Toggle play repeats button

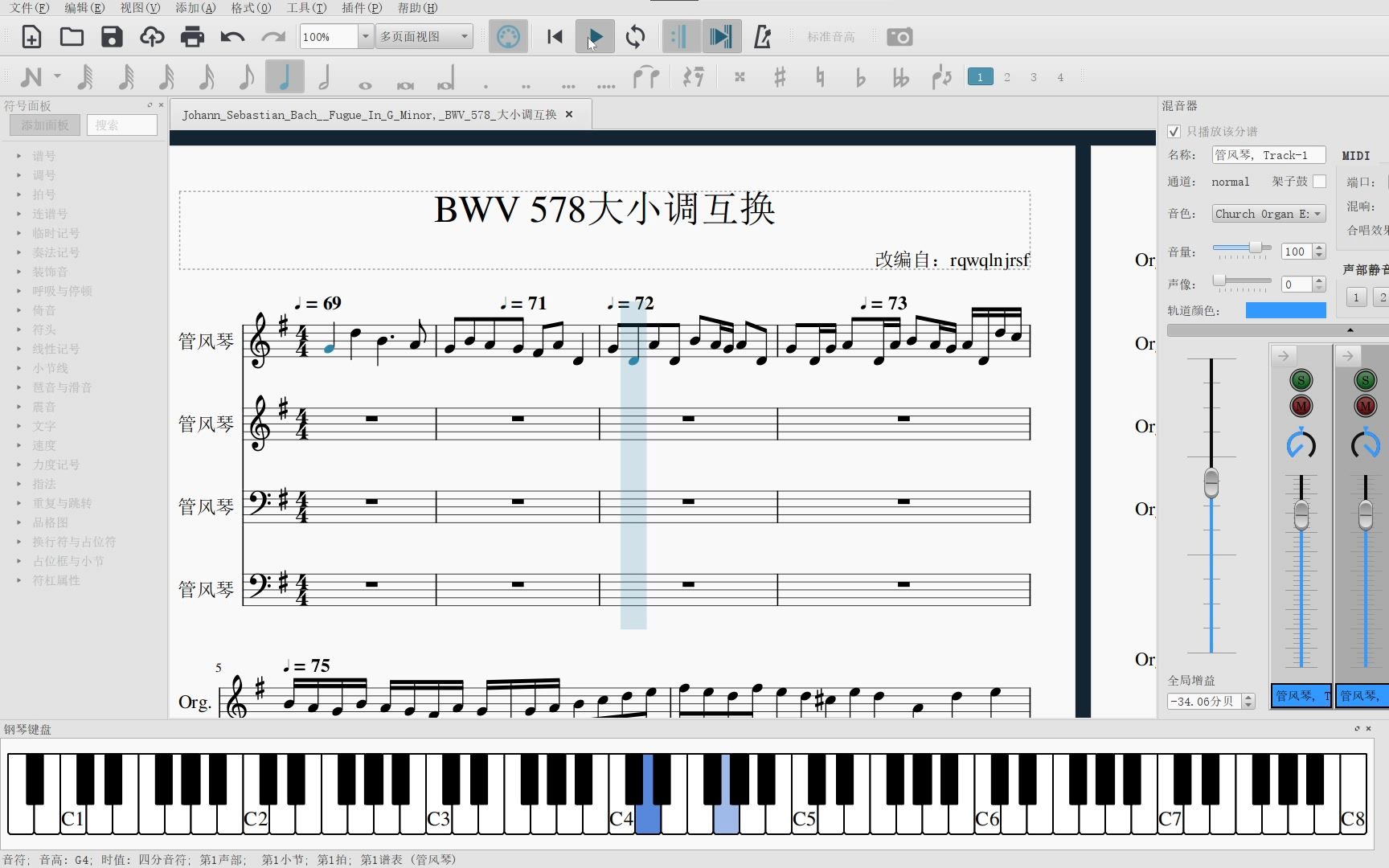point(680,37)
